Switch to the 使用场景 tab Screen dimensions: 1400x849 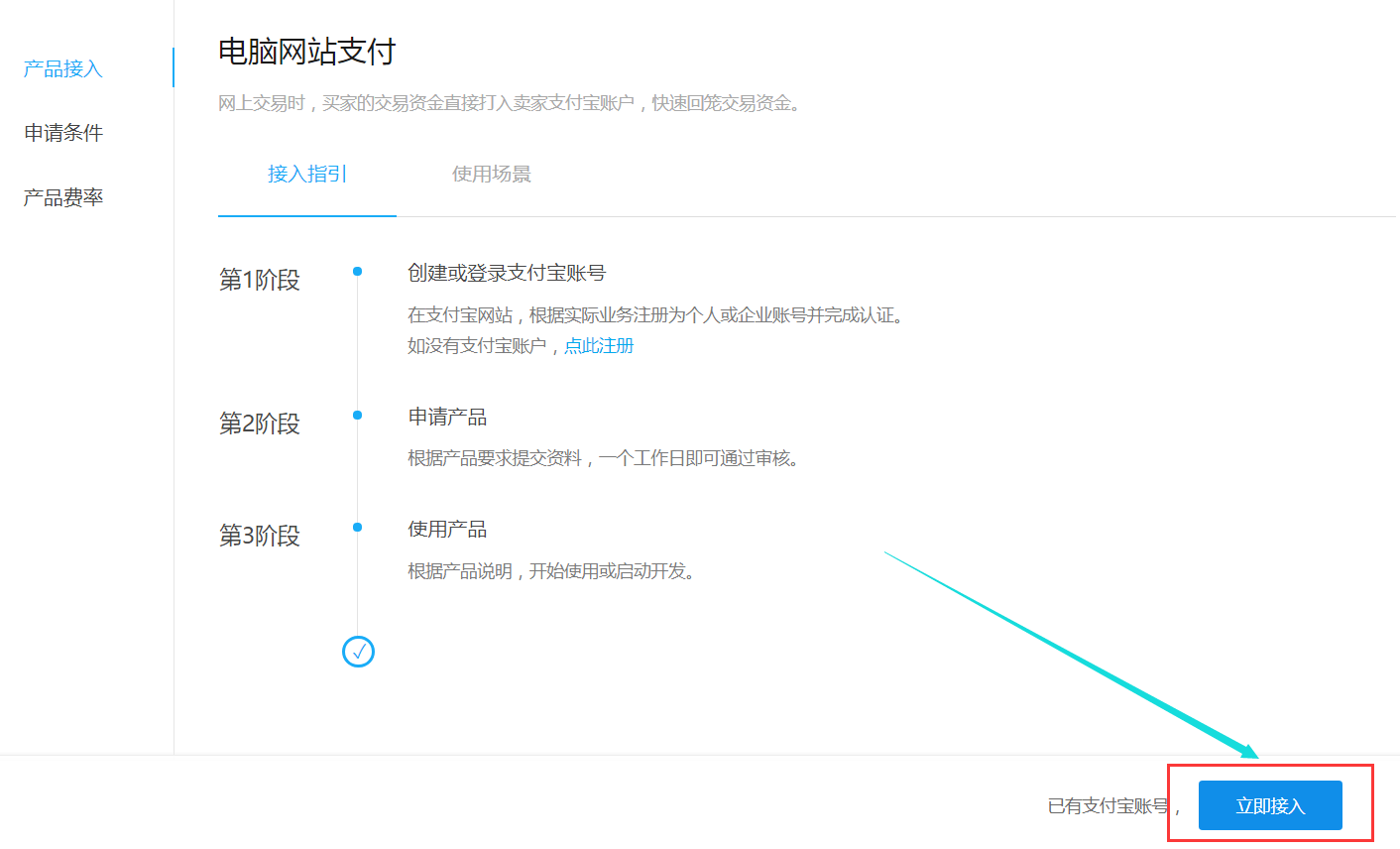pyautogui.click(x=491, y=173)
